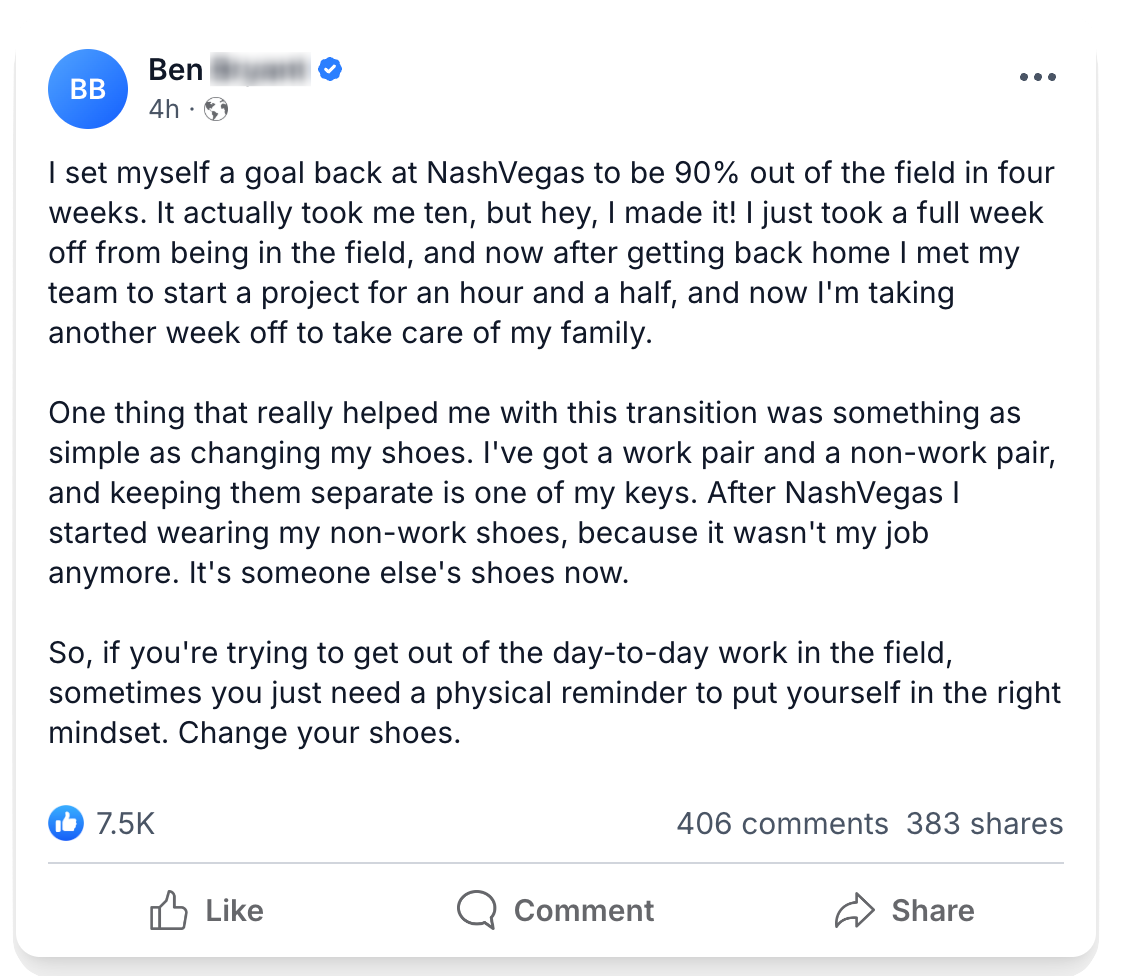Click the closing "Change your shoes" paragraph
This screenshot has width=1122, height=976.
pyautogui.click(x=550, y=692)
